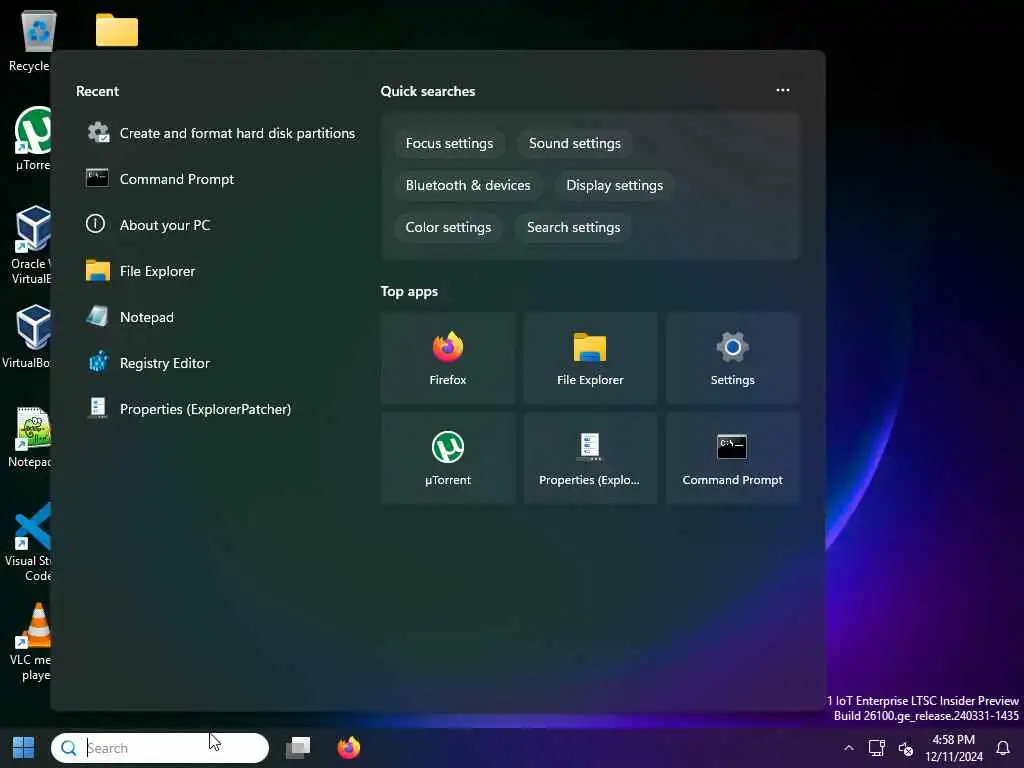This screenshot has height=768, width=1024.
Task: Click Focus settings quick search
Action: [449, 143]
